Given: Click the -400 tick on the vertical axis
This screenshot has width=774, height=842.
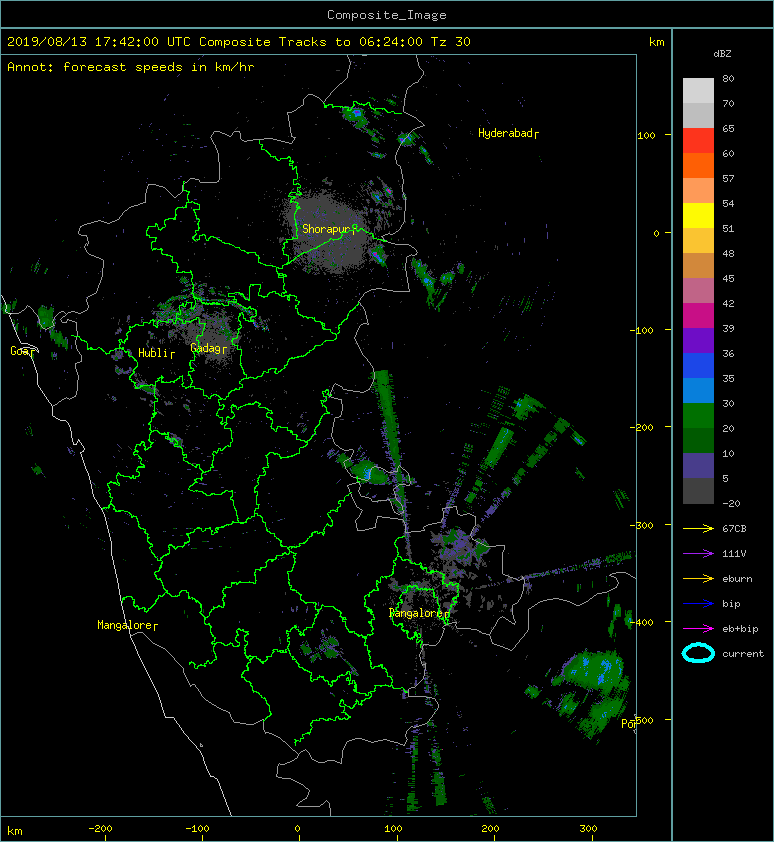Looking at the screenshot, I should 642,622.
